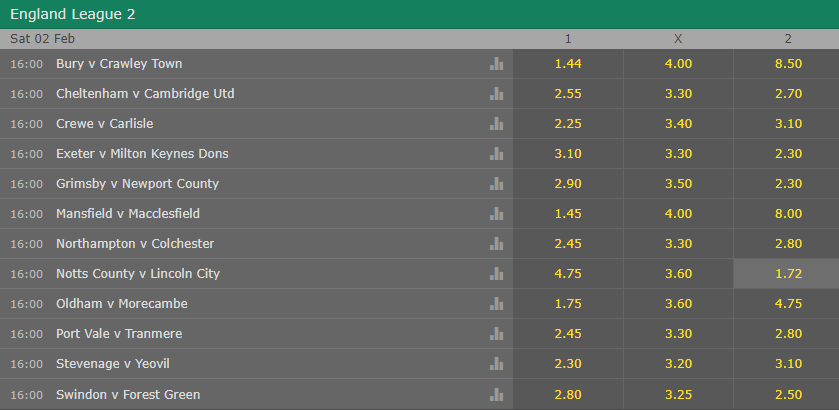Open stats icon for Swindon v Forest Green
Viewport: 839px width, 410px height.
pos(497,394)
